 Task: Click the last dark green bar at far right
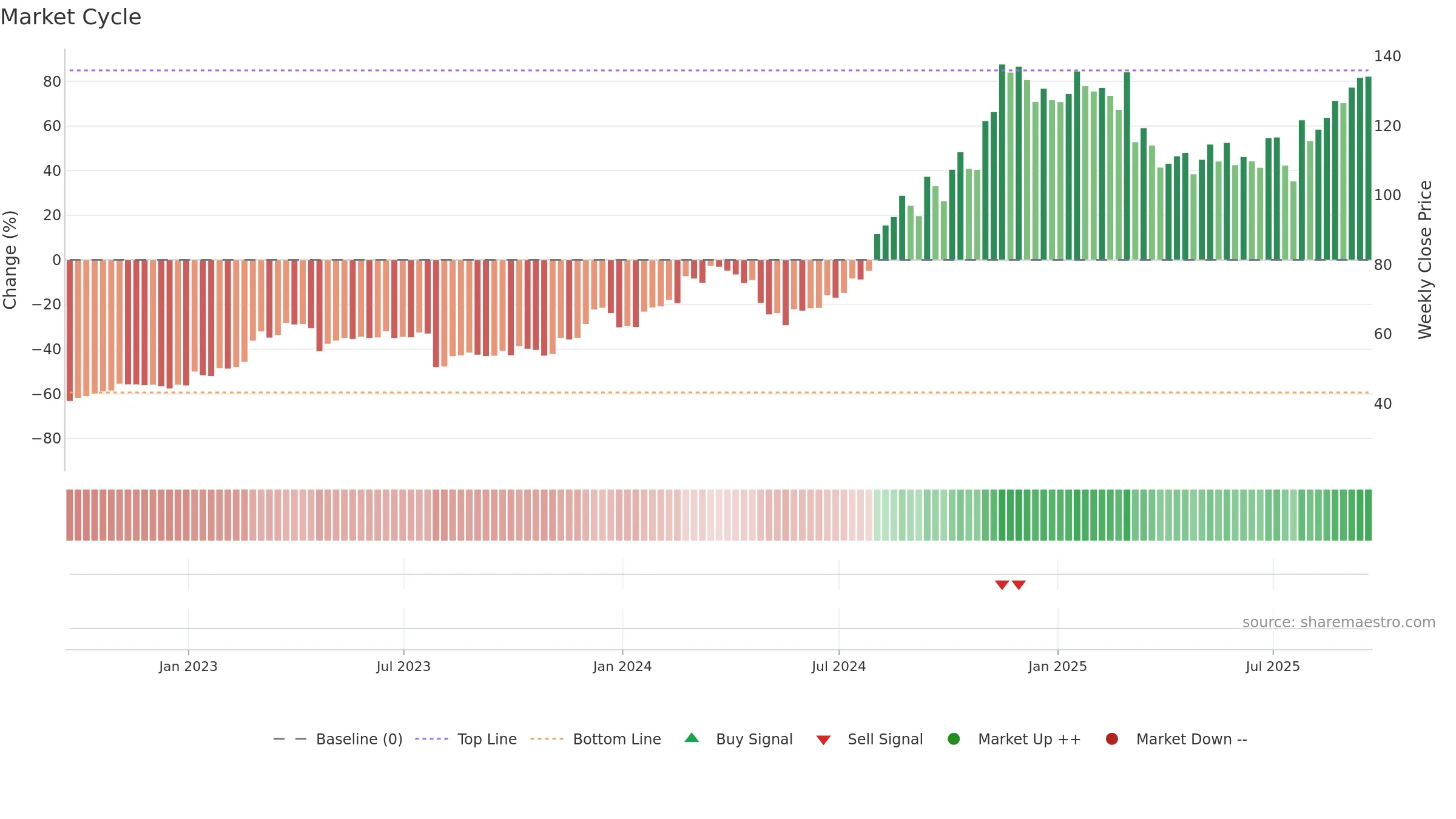[1368, 168]
